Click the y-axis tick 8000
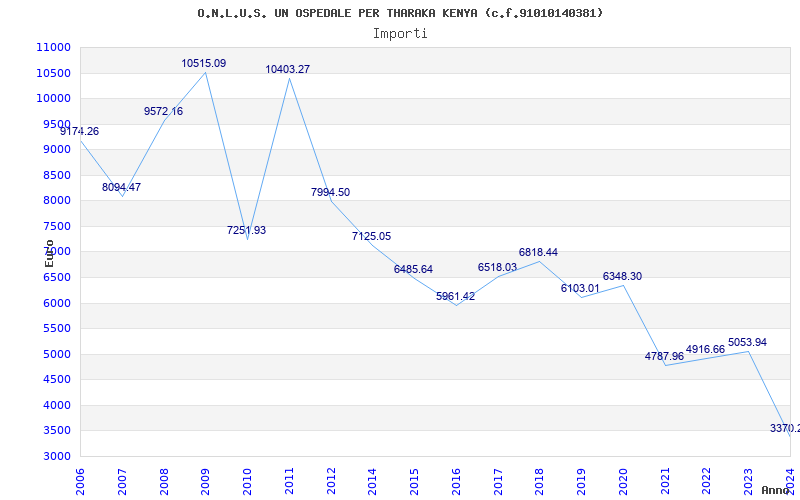 57,201
